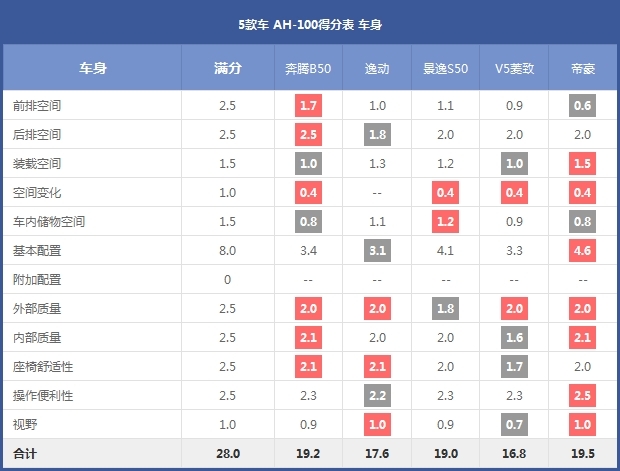Click the table title 5款车 AH-100得分表

[x=309, y=22]
